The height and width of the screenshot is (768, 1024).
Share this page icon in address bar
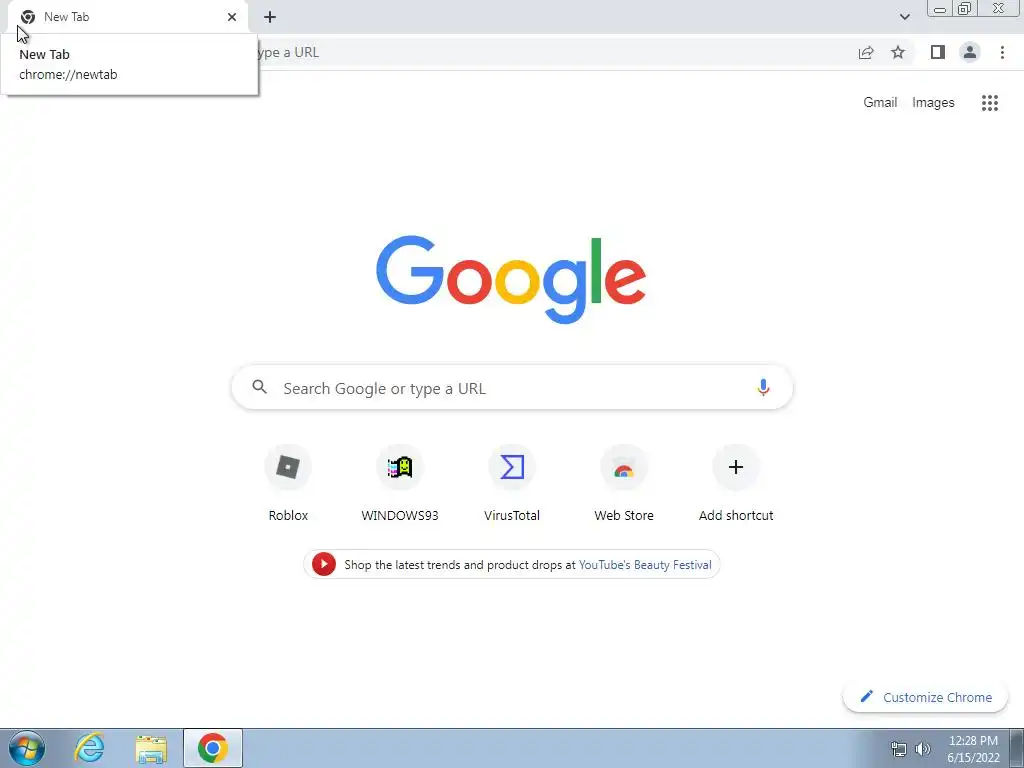(x=866, y=52)
